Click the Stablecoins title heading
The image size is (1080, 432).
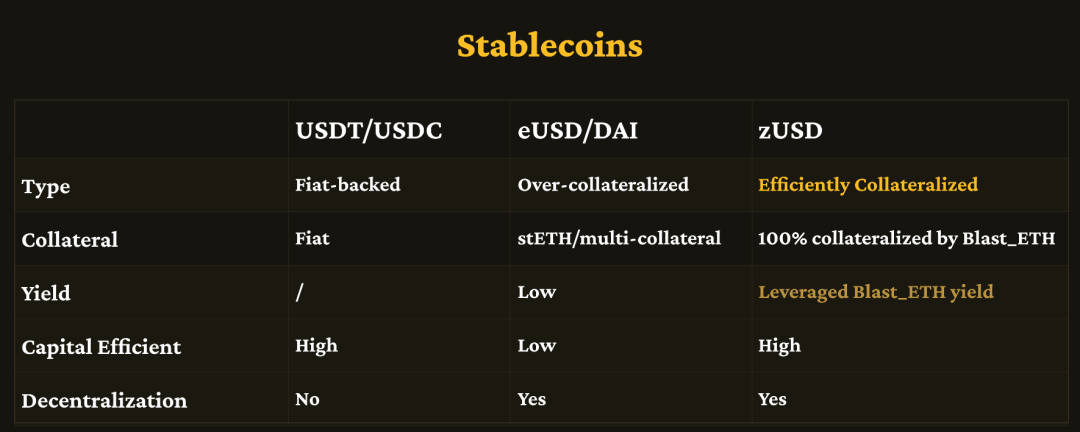550,46
